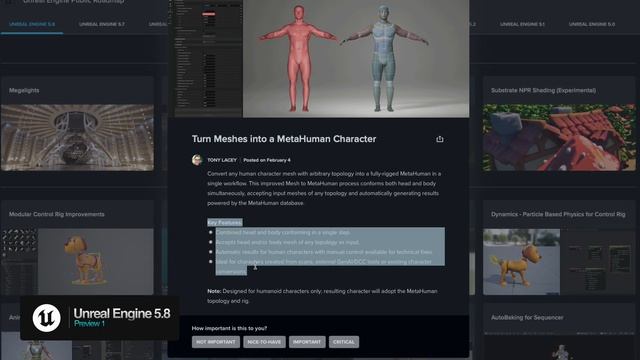The width and height of the screenshot is (640, 360).
Task: Open the Unreal Engine 5.0 tab
Action: point(592,24)
